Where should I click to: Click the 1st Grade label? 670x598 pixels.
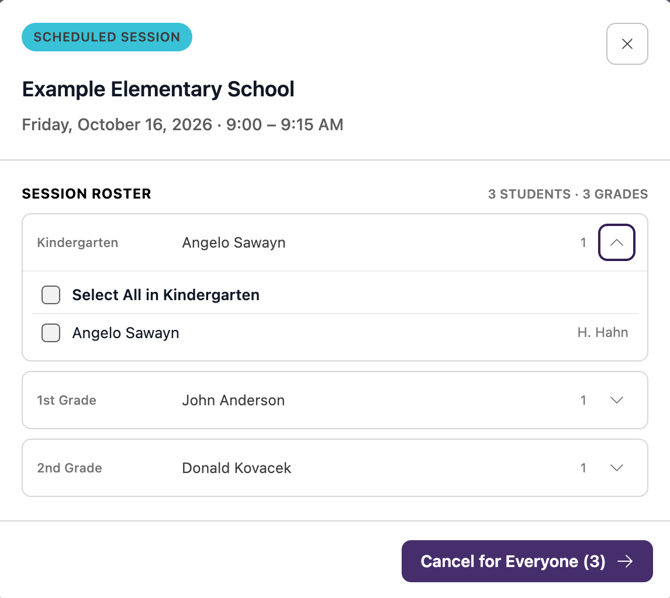tap(66, 400)
